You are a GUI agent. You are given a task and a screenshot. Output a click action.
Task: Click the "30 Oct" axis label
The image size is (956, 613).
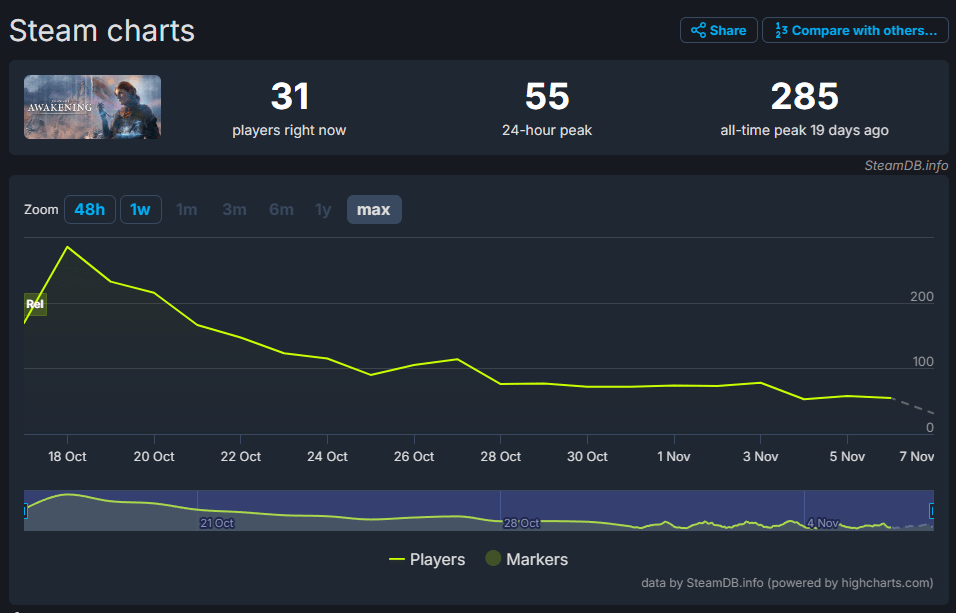click(x=587, y=456)
